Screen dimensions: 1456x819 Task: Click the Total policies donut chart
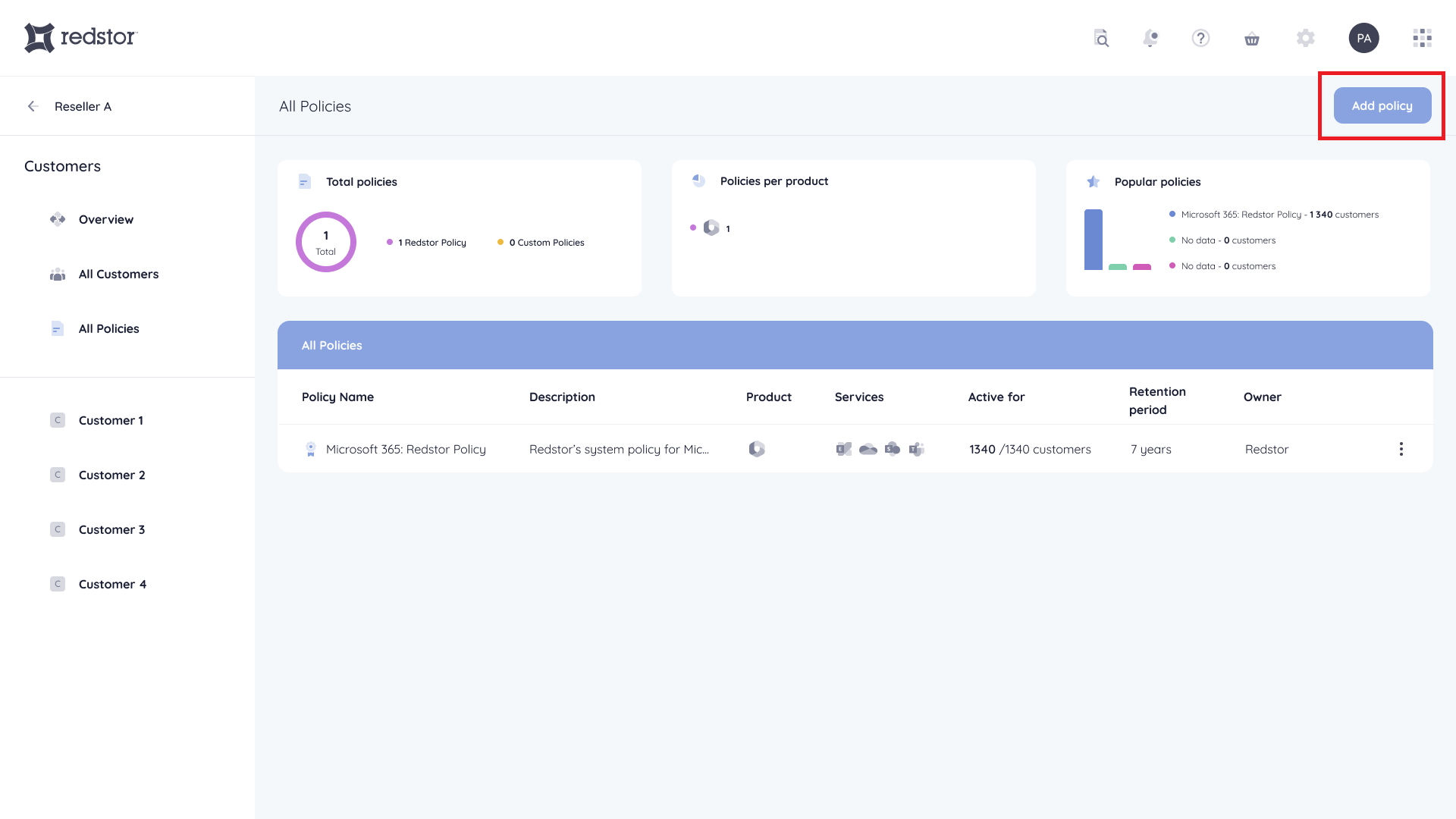326,242
